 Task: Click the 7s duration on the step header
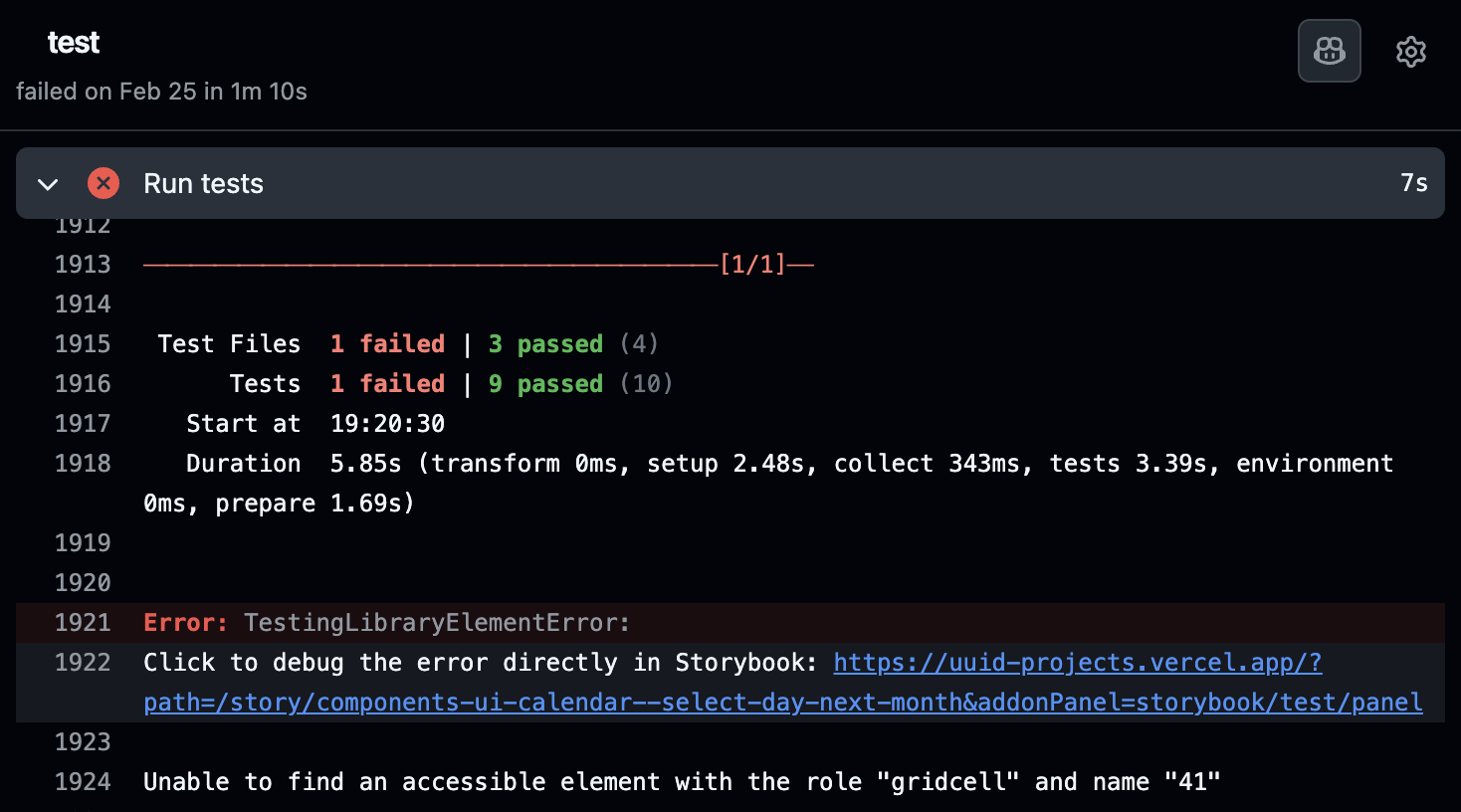pyautogui.click(x=1413, y=183)
